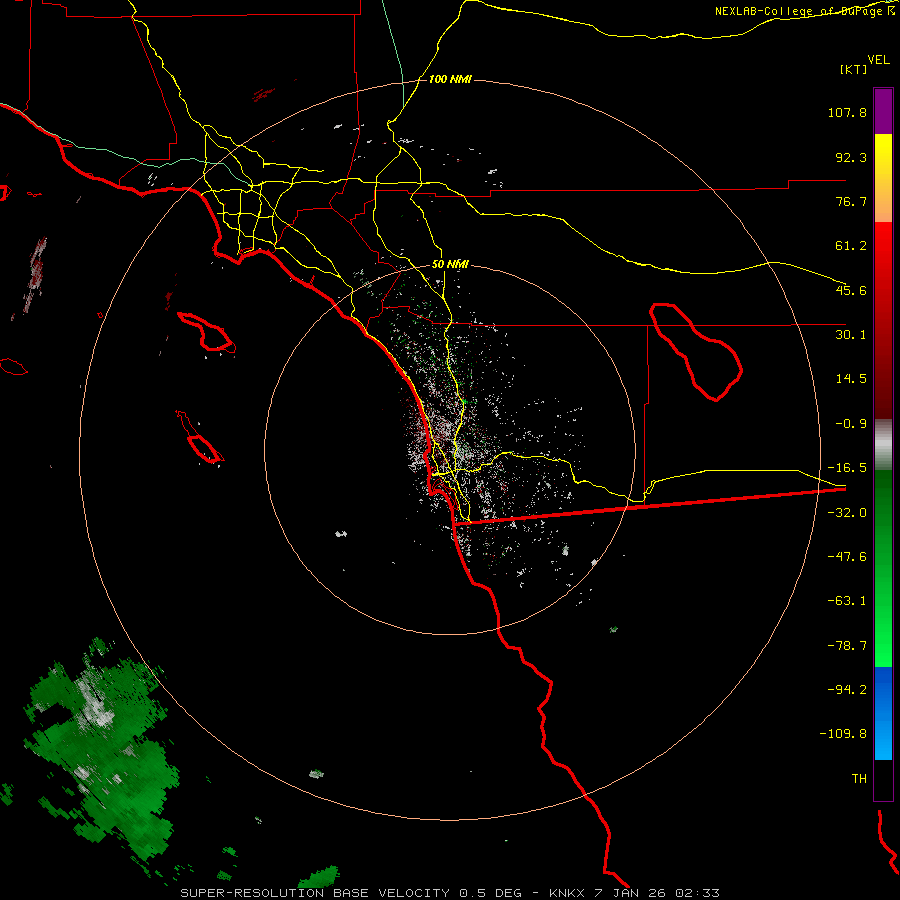Click the 61.2 velocity scale value
900x900 pixels.
(x=851, y=246)
